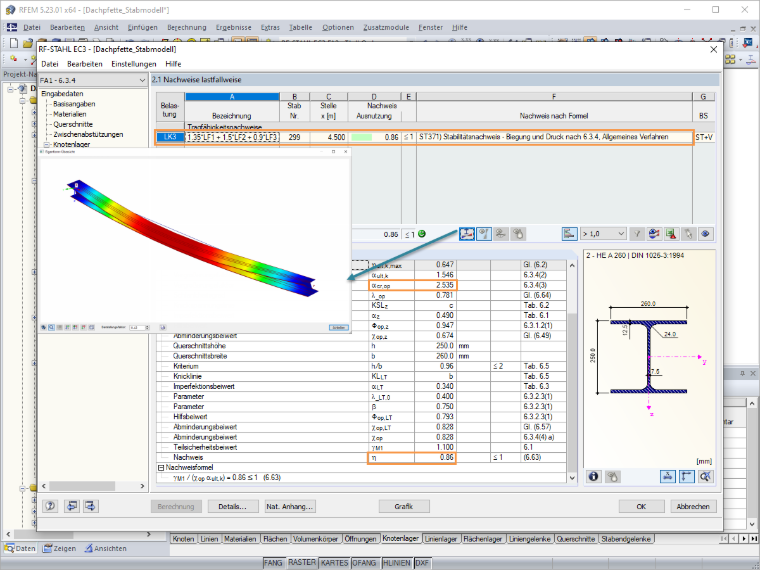
Task: Open the Daten navigator tab
Action: coord(21,549)
